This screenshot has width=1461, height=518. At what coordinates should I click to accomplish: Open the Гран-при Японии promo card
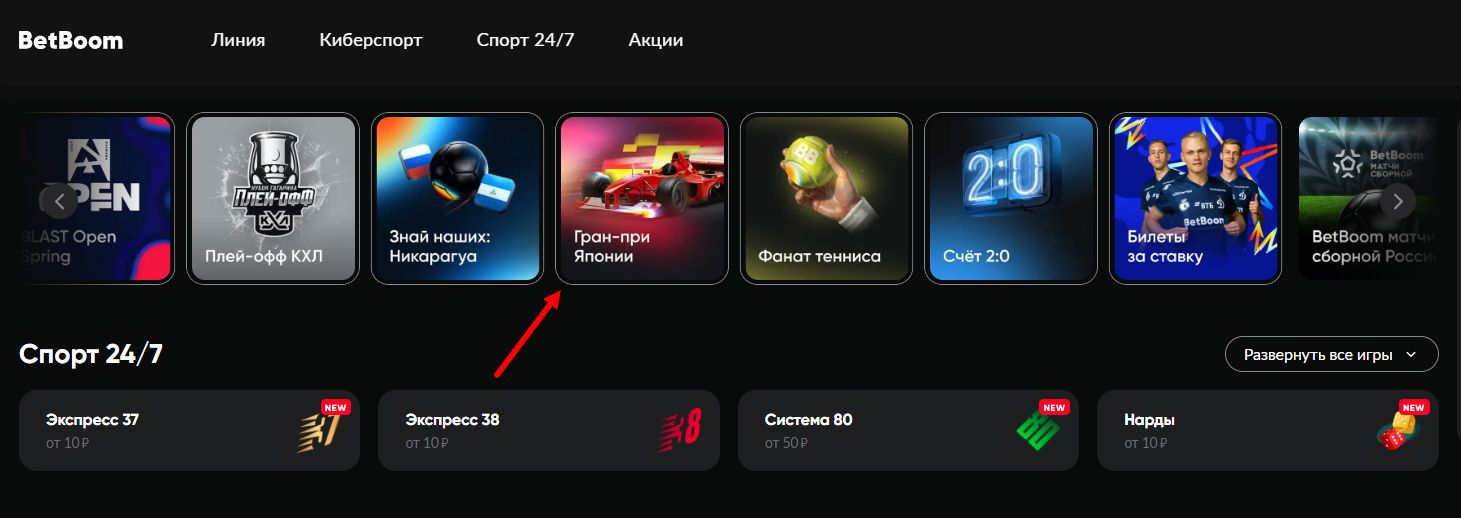click(x=642, y=199)
